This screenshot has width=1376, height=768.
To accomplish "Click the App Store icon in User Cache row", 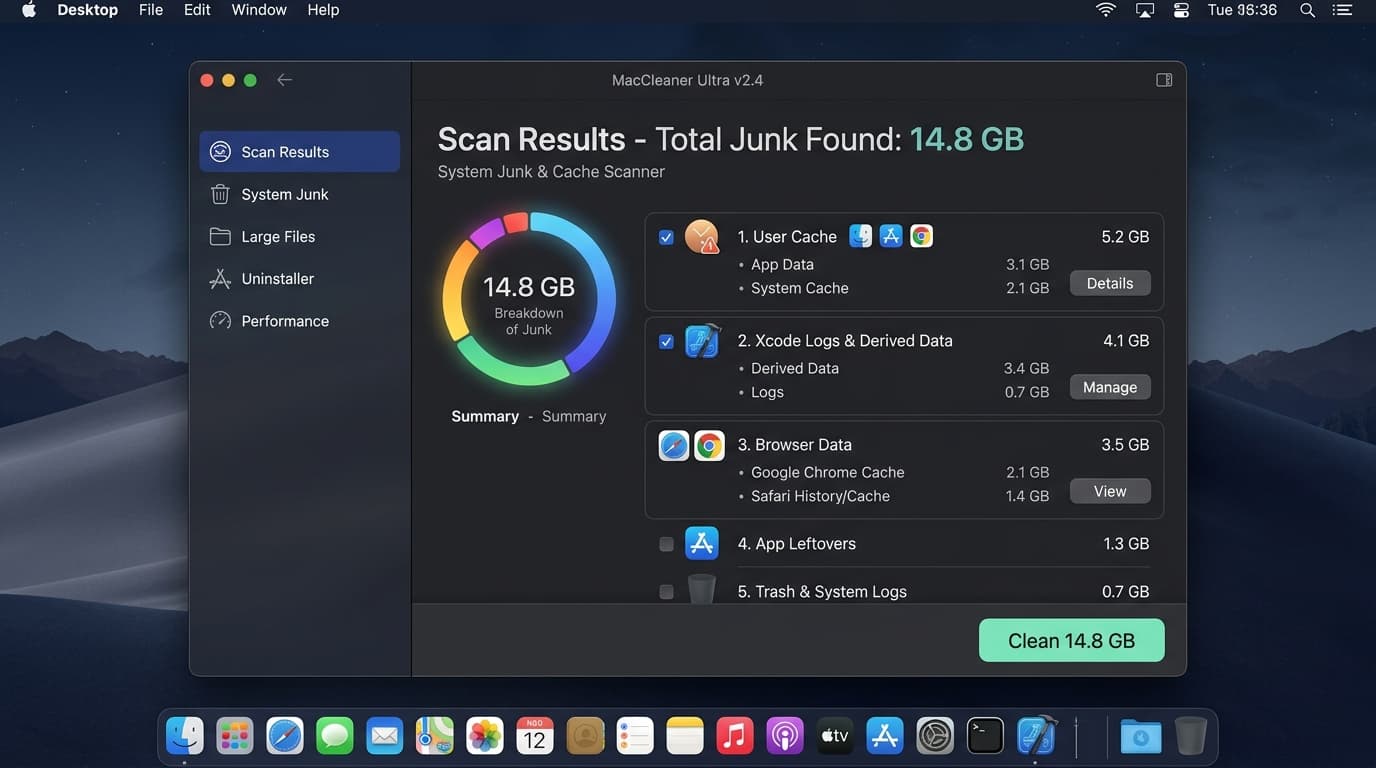I will 891,236.
